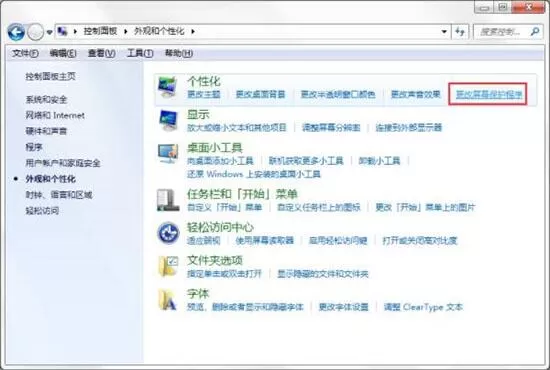
Task: Open the 查看(V) menu
Action: (101, 53)
